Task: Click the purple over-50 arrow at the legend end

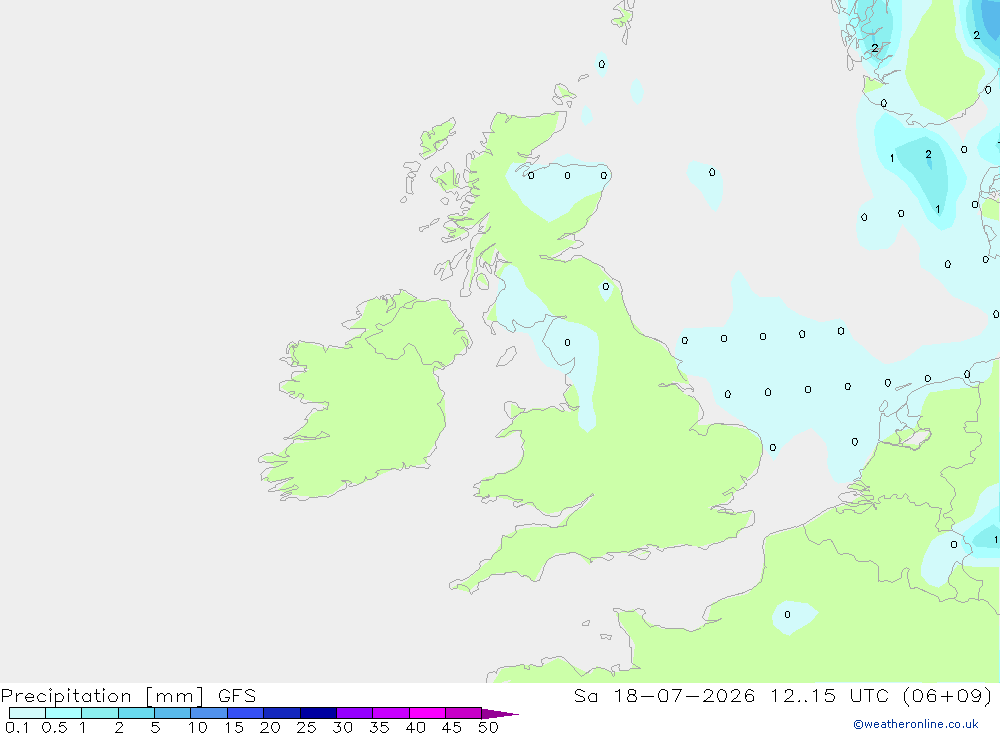Action: (499, 713)
